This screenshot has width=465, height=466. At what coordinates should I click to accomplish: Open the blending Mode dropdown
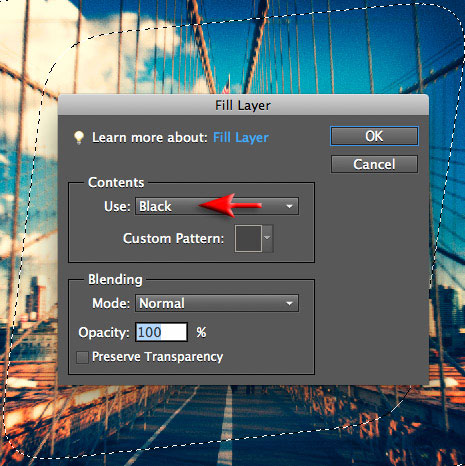[x=217, y=303]
